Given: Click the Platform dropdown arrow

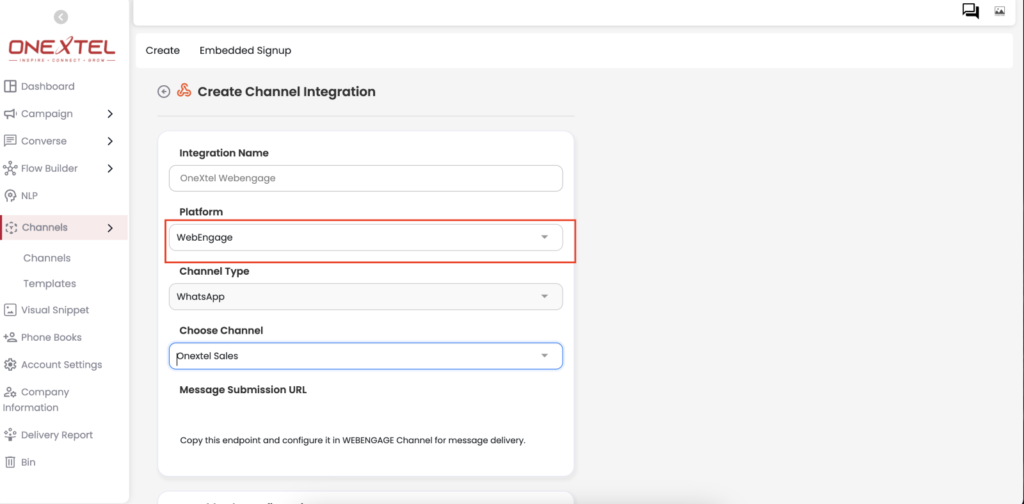Looking at the screenshot, I should (x=545, y=238).
